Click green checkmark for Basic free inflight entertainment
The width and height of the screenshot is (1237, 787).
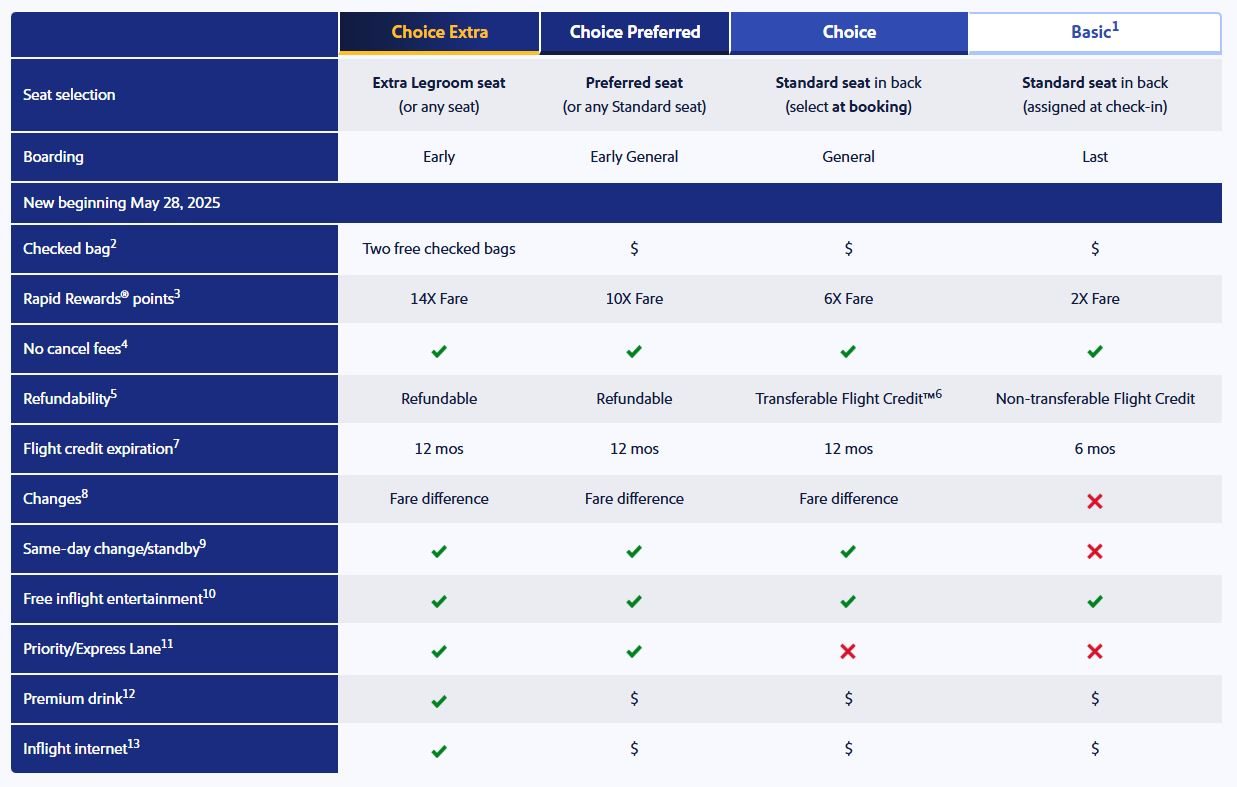pyautogui.click(x=1095, y=601)
